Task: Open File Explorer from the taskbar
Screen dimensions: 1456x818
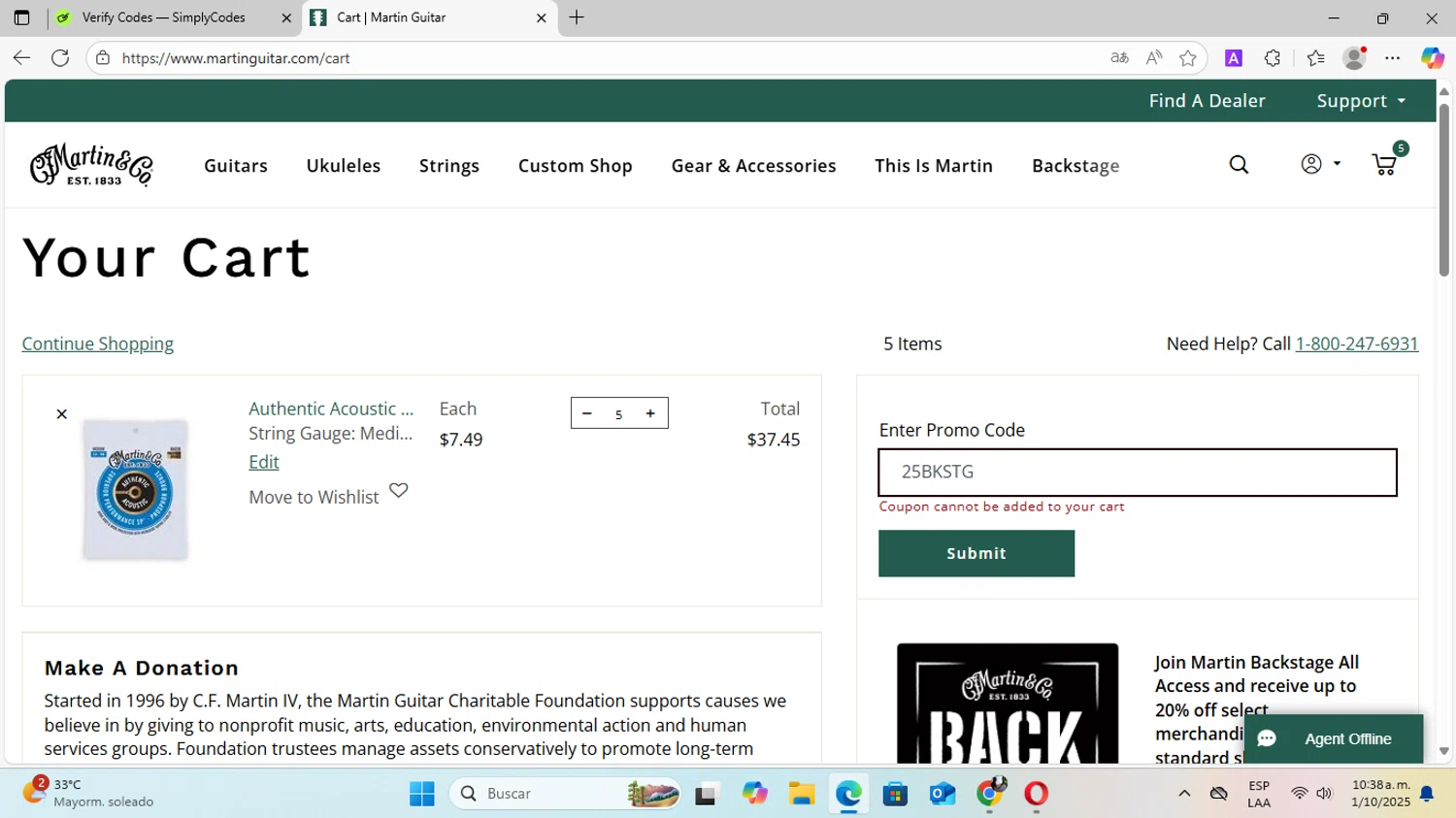Action: 801,794
